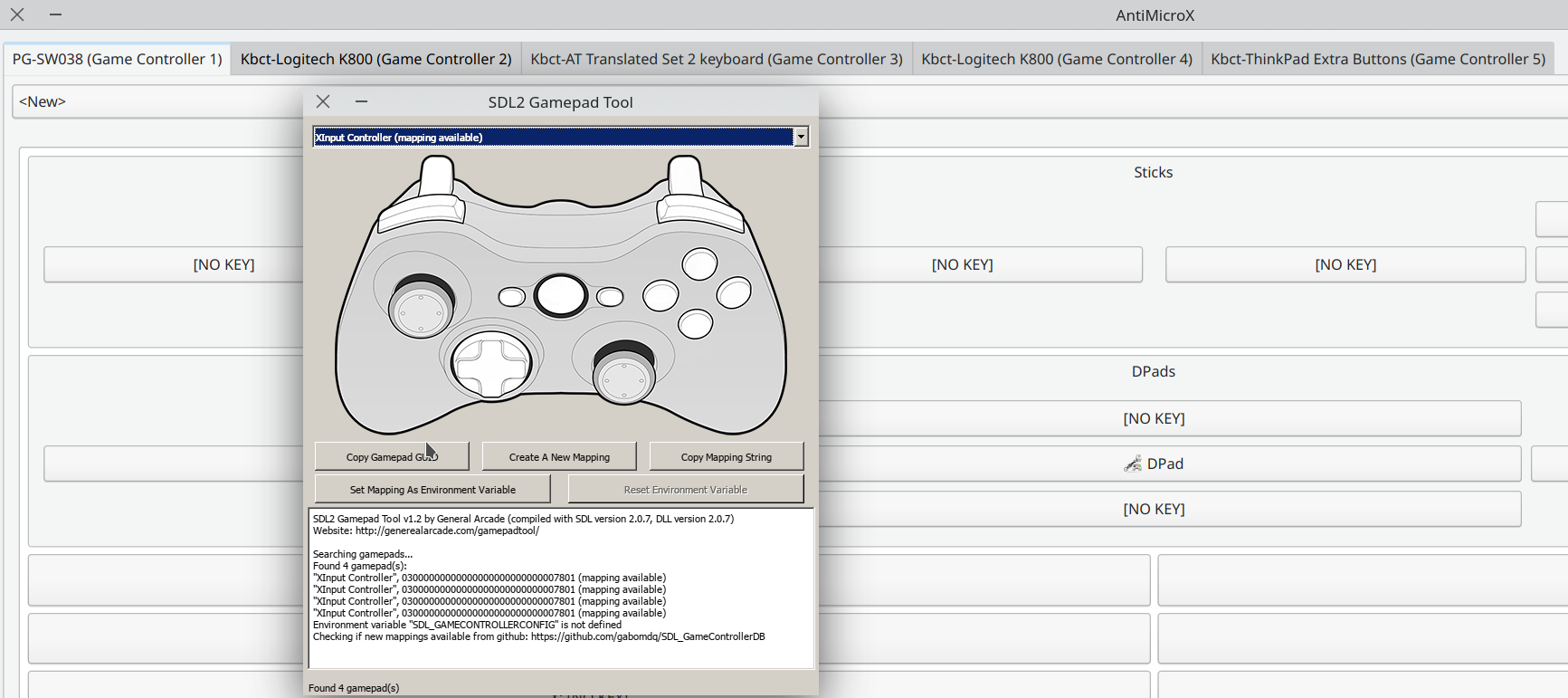Click Reset Environment Variable button
The width and height of the screenshot is (1568, 698).
coord(686,489)
